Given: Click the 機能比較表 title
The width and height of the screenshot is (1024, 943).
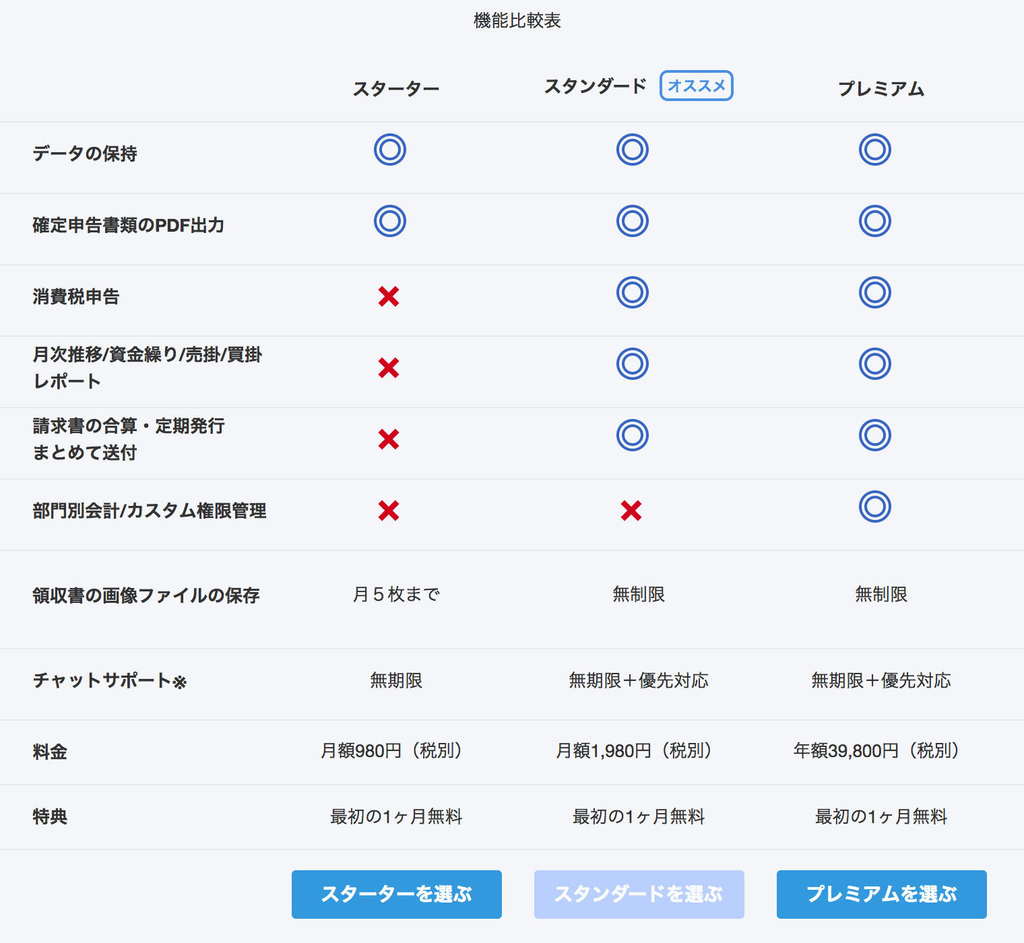Looking at the screenshot, I should 517,20.
